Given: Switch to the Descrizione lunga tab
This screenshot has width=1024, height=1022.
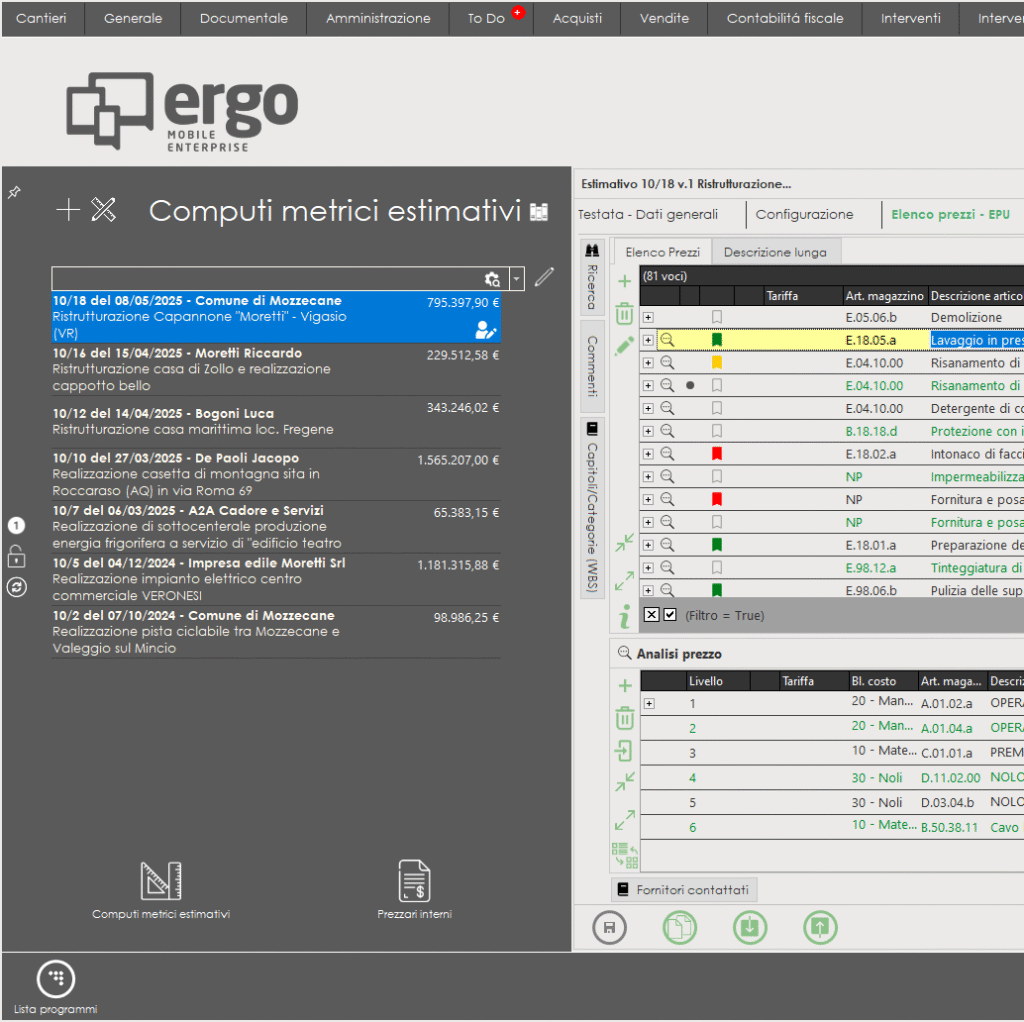Looking at the screenshot, I should pyautogui.click(x=775, y=252).
